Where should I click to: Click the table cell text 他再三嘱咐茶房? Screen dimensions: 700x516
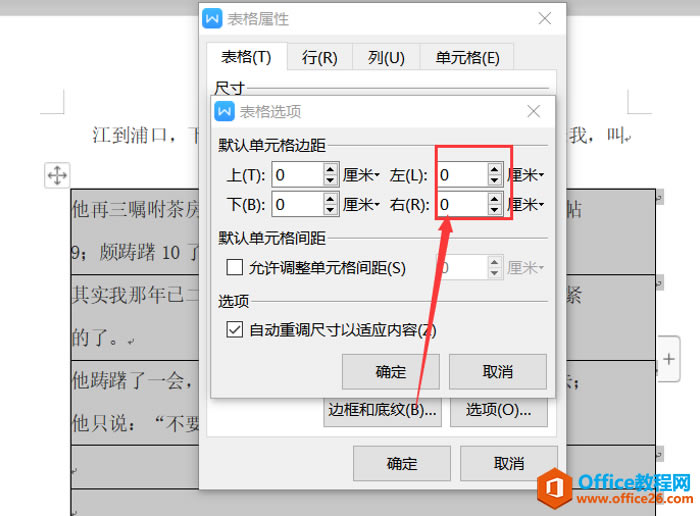tap(136, 209)
